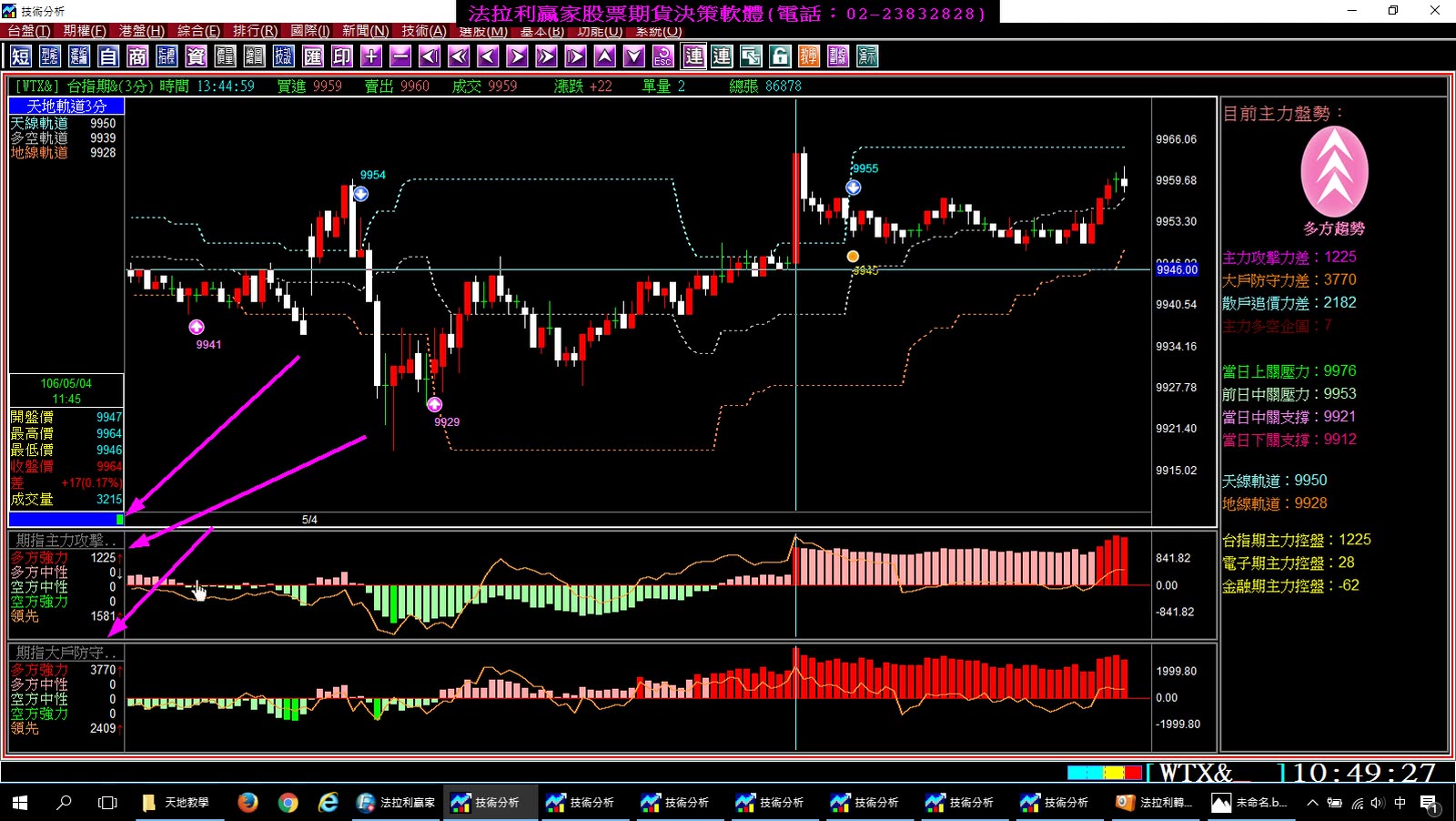The image size is (1456, 821).
Task: Click the 自 toolbar icon
Action: click(x=108, y=56)
